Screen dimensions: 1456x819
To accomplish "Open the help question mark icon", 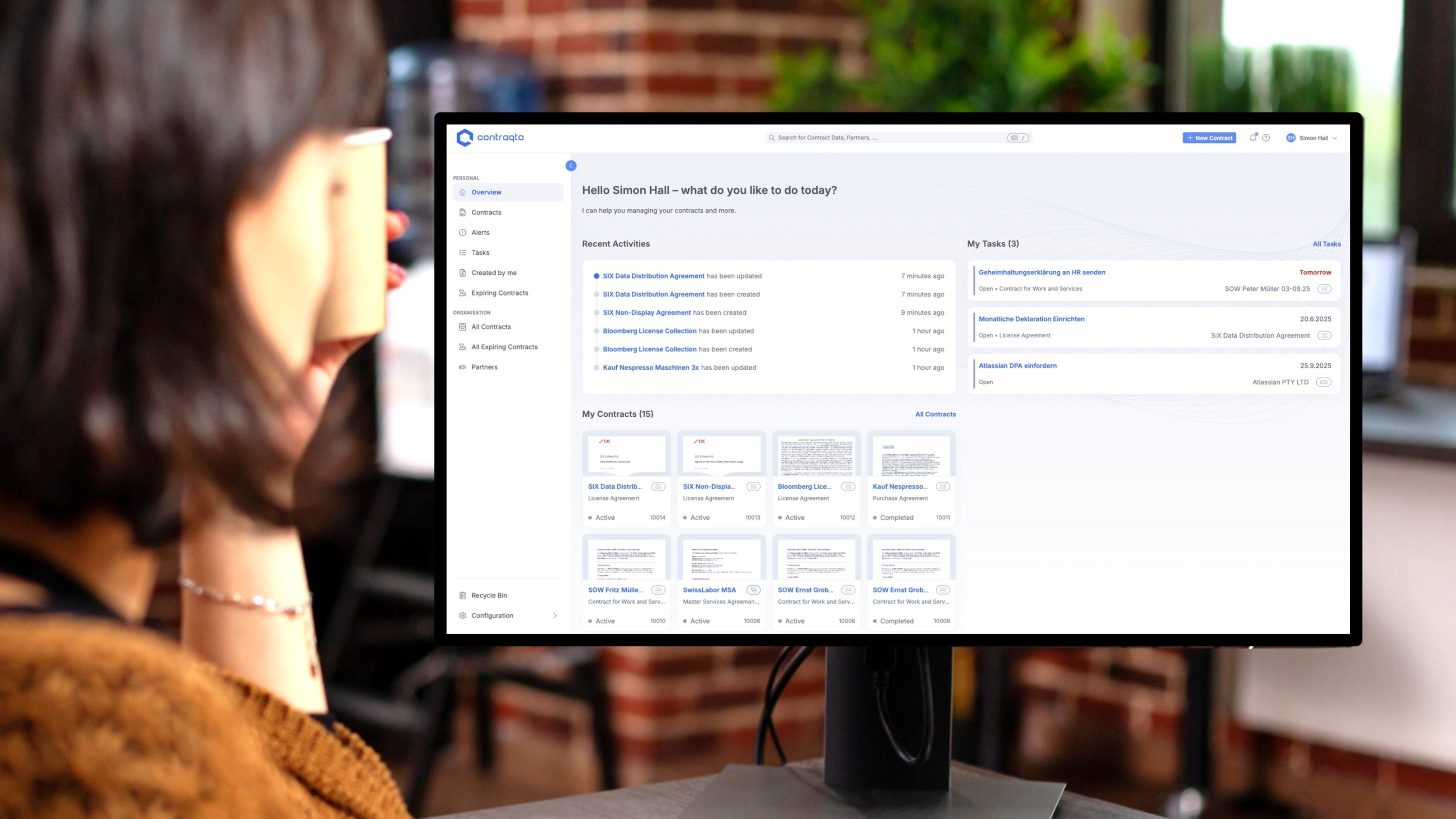I will pyautogui.click(x=1266, y=138).
